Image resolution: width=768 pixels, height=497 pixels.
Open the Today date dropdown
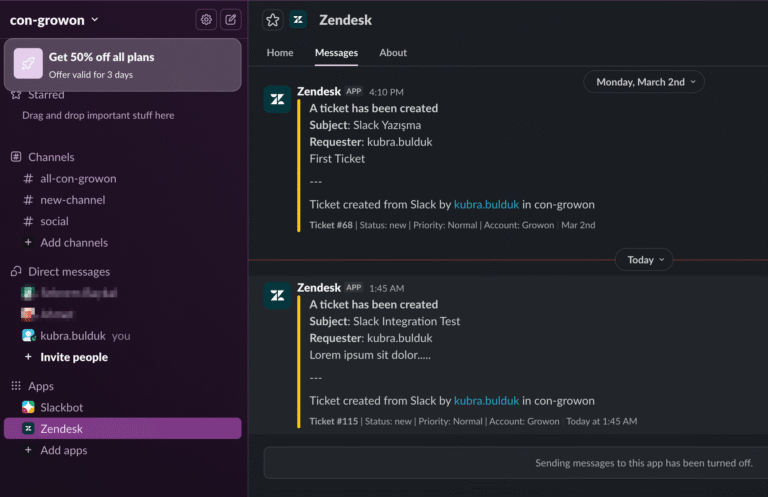coord(644,260)
